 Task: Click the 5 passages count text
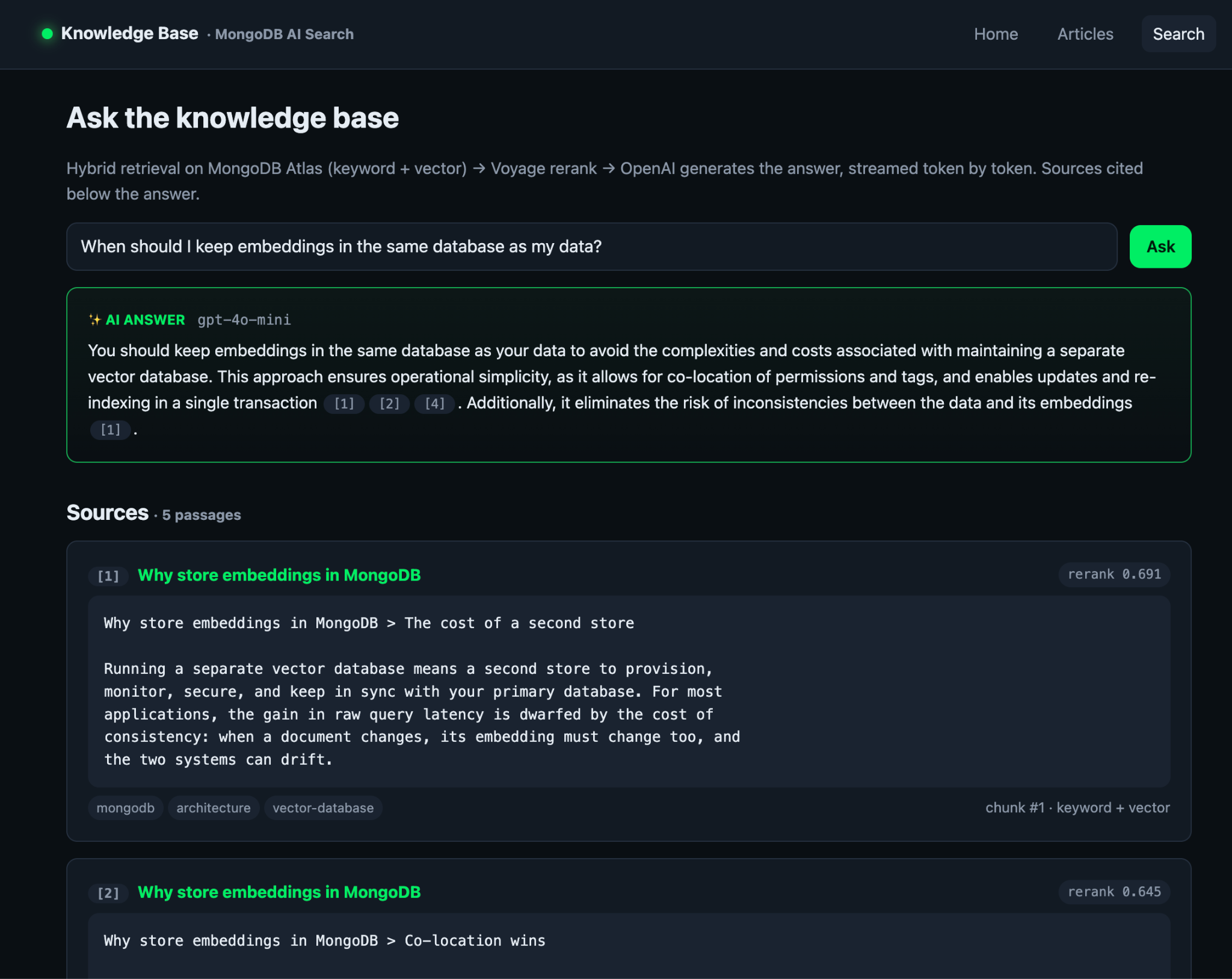pos(202,515)
